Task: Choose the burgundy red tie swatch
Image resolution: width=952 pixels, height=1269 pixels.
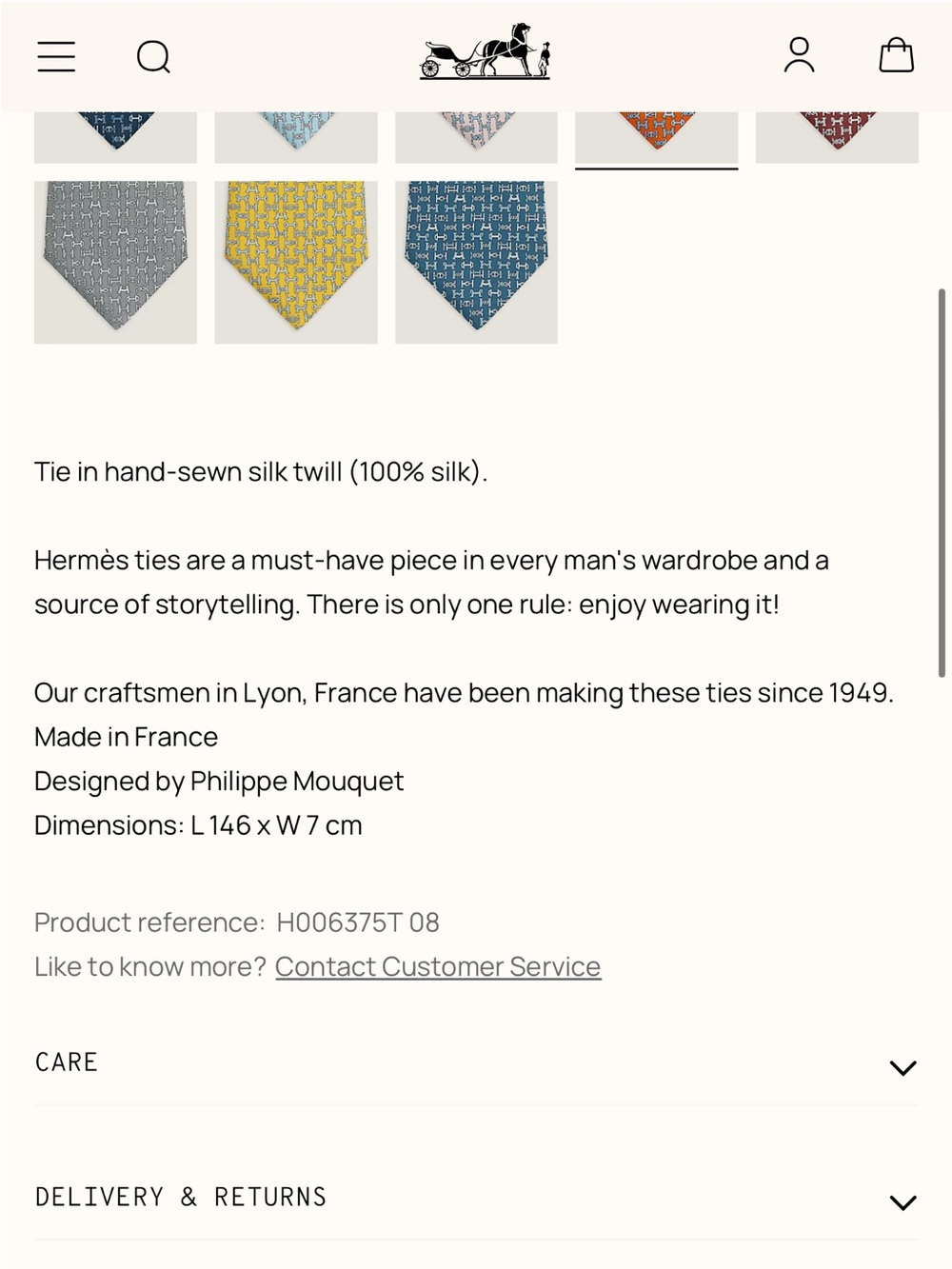Action: [x=837, y=137]
